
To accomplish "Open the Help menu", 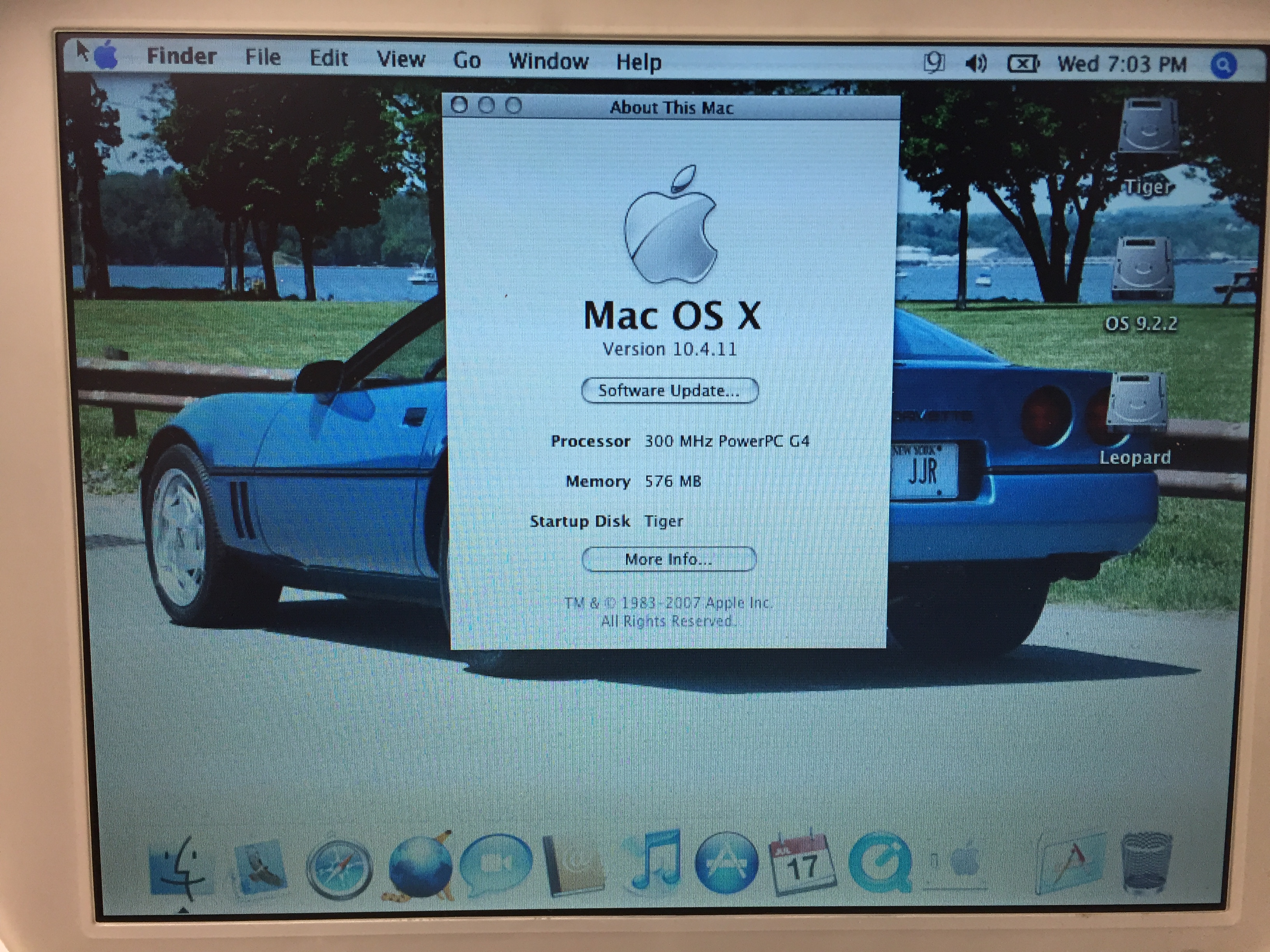I will tap(639, 63).
